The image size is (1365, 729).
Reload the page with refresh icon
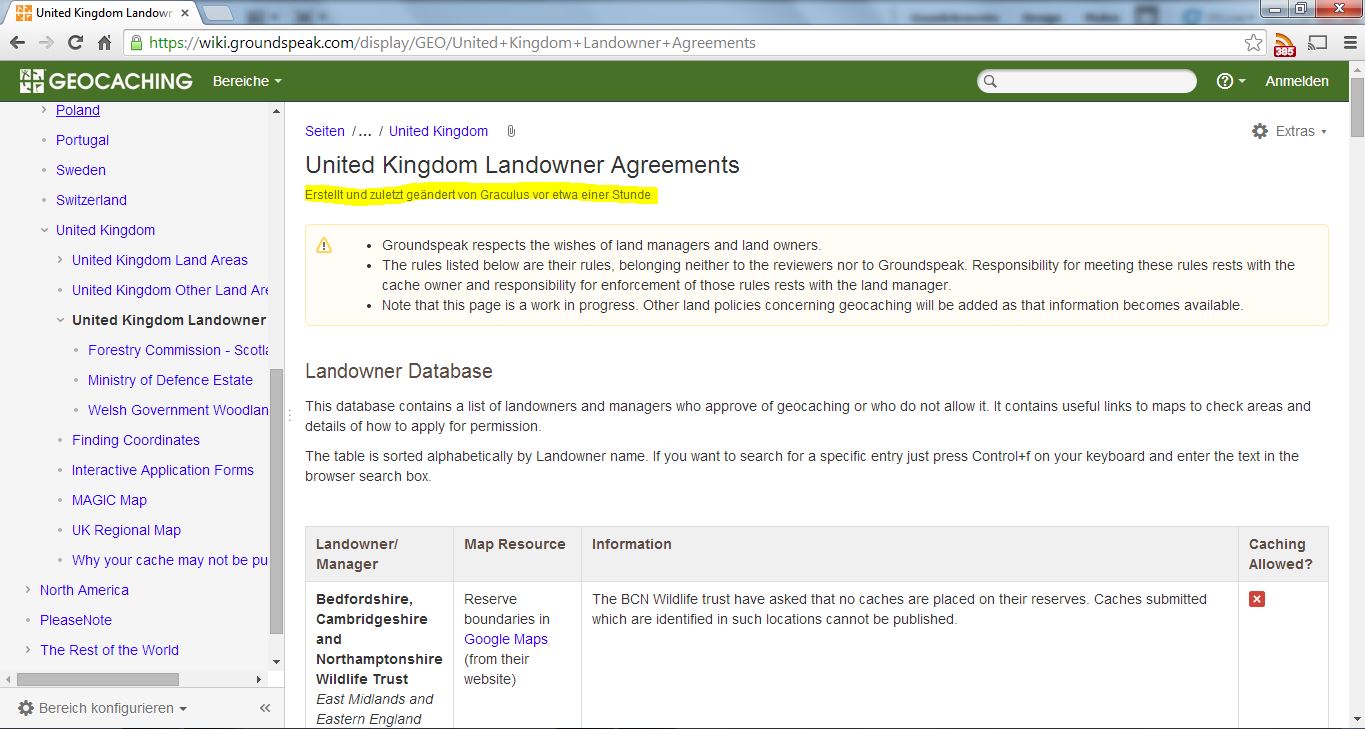coord(75,43)
